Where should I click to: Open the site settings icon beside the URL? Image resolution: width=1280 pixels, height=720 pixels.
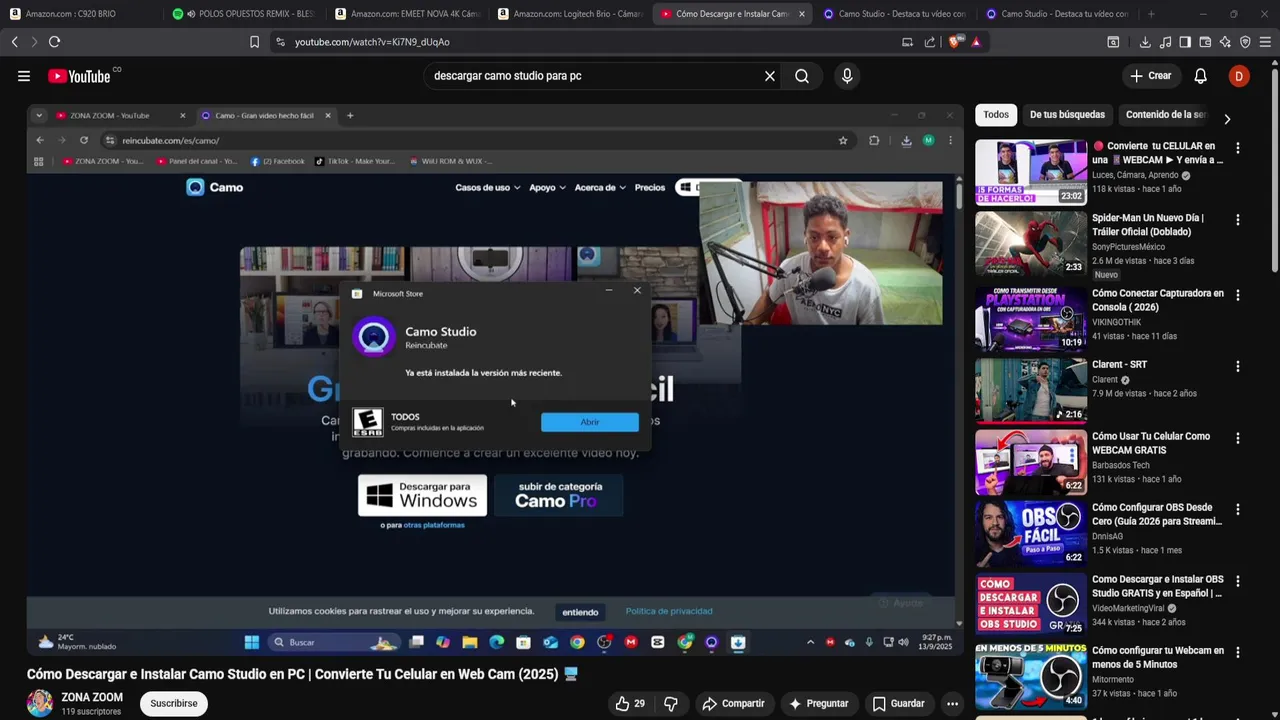[x=280, y=42]
